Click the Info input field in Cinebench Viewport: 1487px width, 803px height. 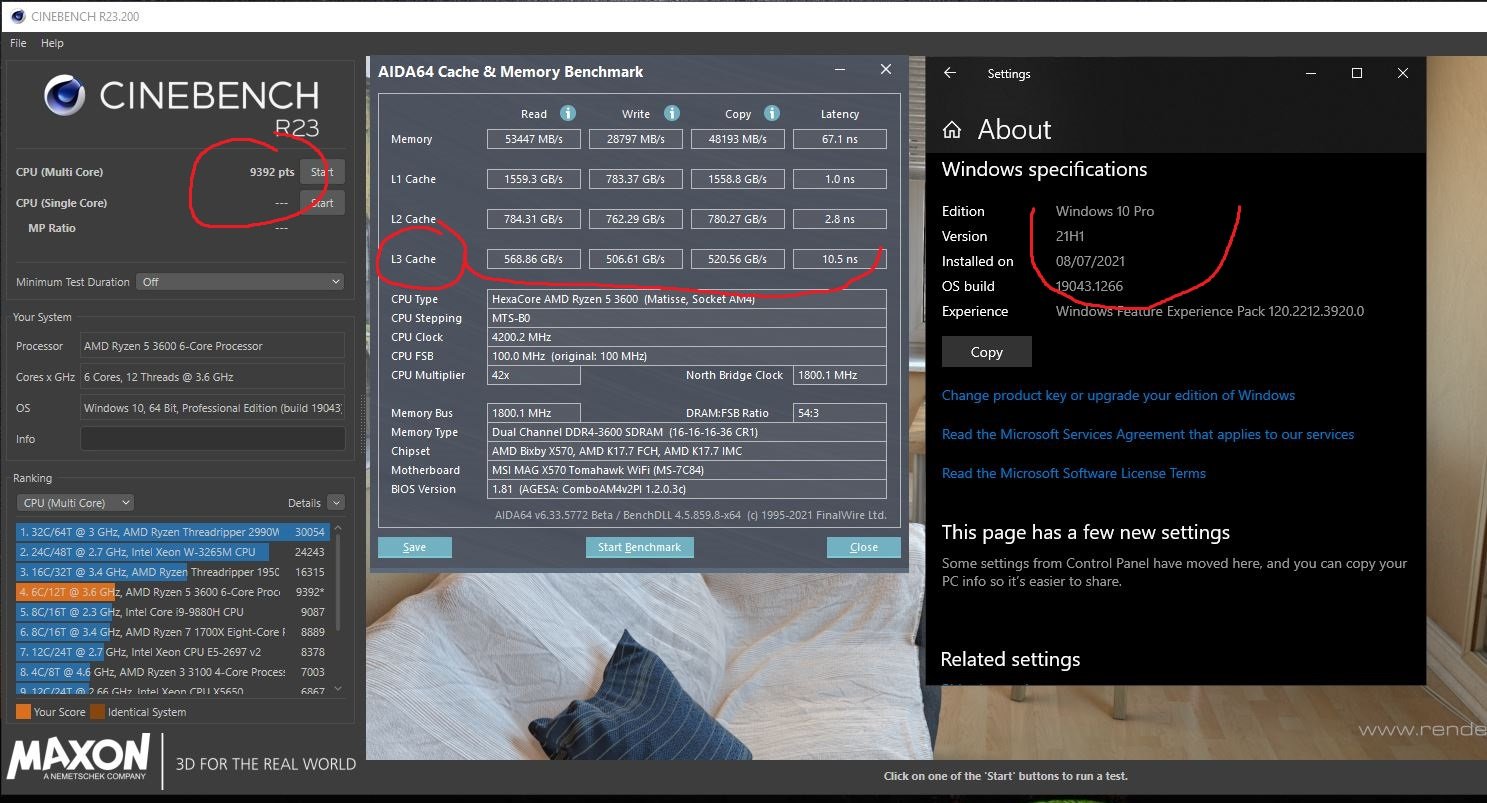212,439
